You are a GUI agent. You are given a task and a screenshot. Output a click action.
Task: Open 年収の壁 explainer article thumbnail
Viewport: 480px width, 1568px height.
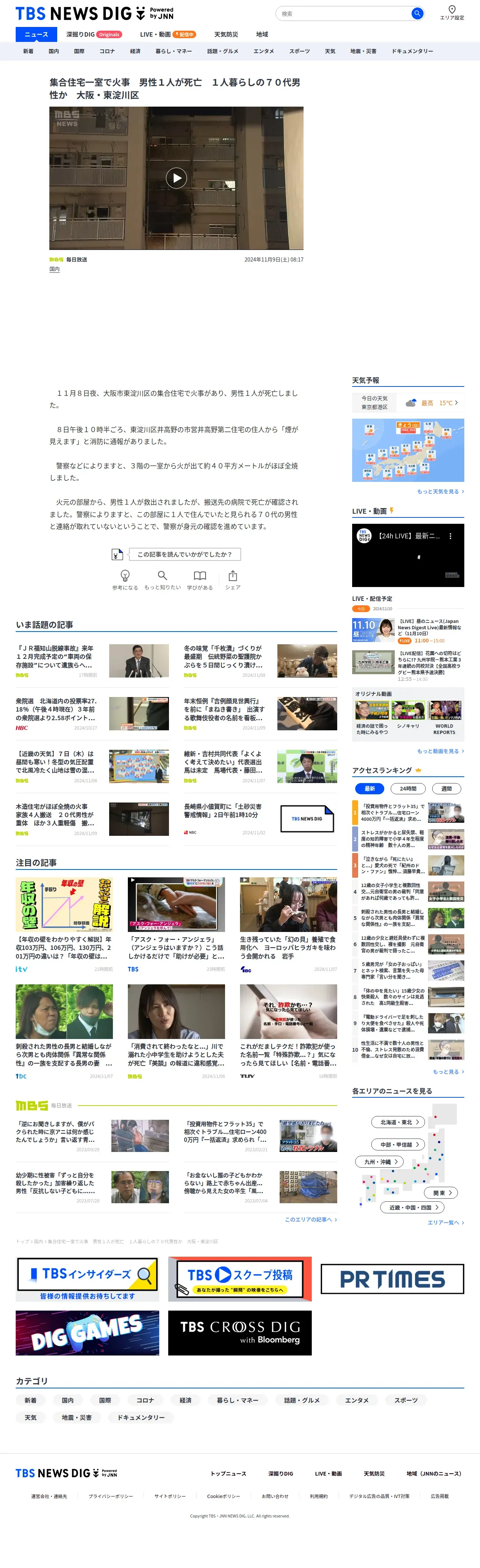point(65,905)
